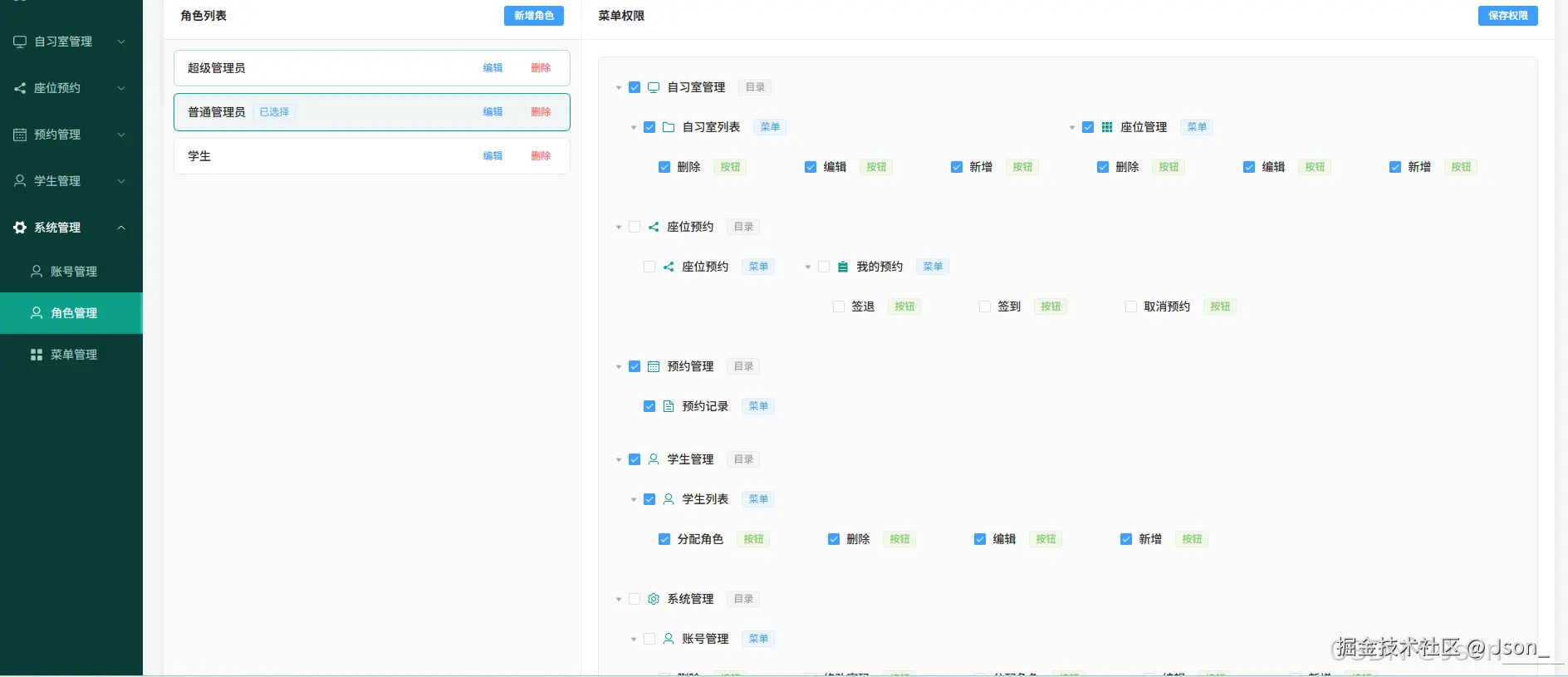Viewport: 1568px width, 677px height.
Task: Click the user icon beside 账号管理 in sidebar
Action: pos(37,272)
